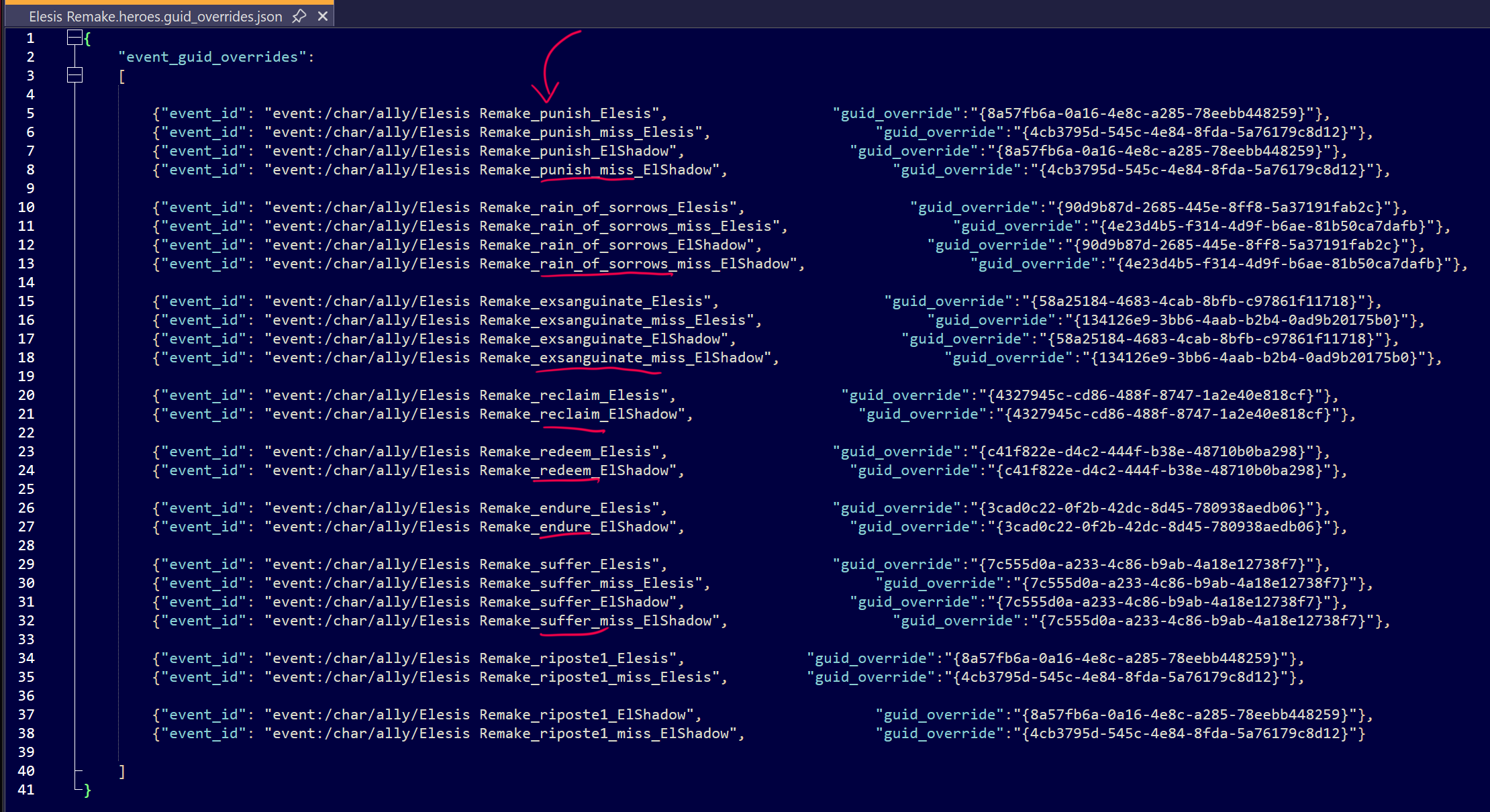Click the Remake_exsanguinate_ElShadow event path

(497, 339)
